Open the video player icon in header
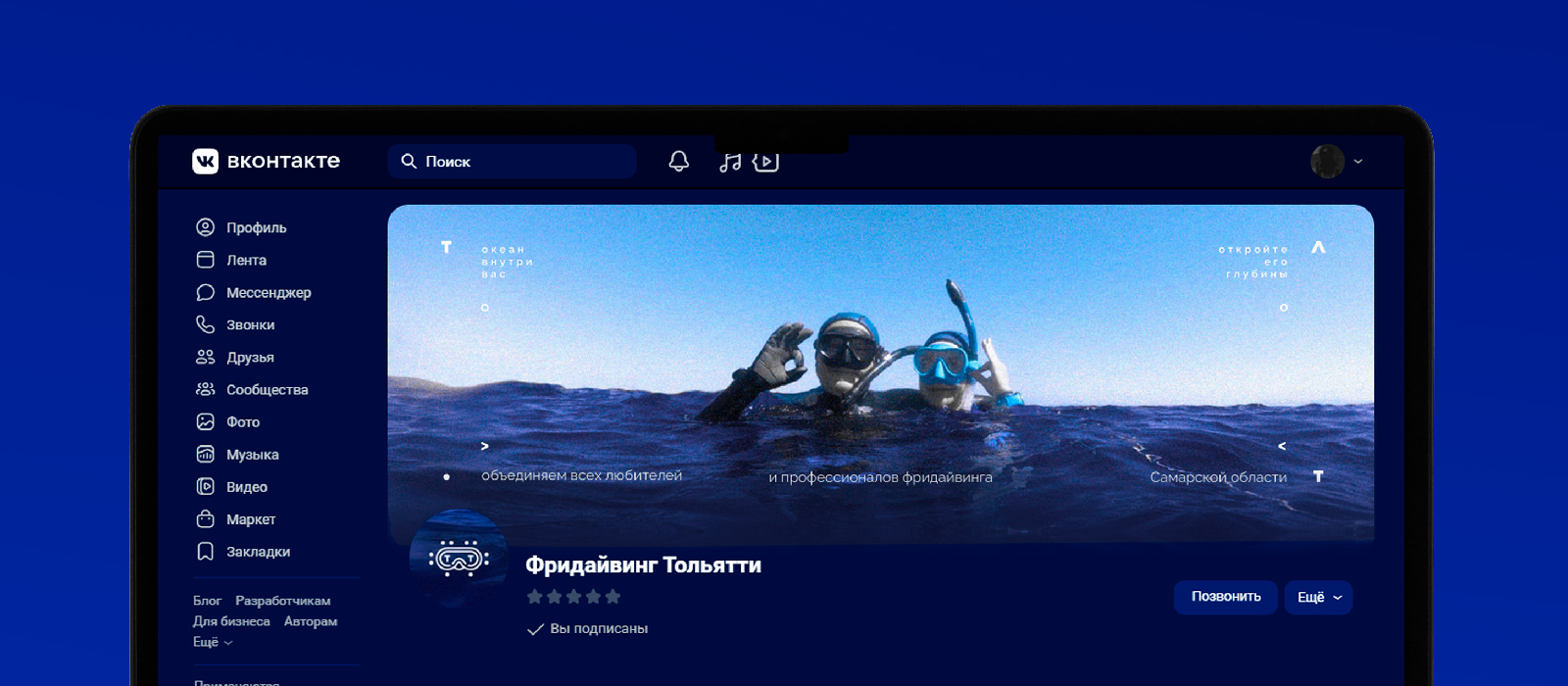Image resolution: width=1568 pixels, height=686 pixels. [x=765, y=162]
